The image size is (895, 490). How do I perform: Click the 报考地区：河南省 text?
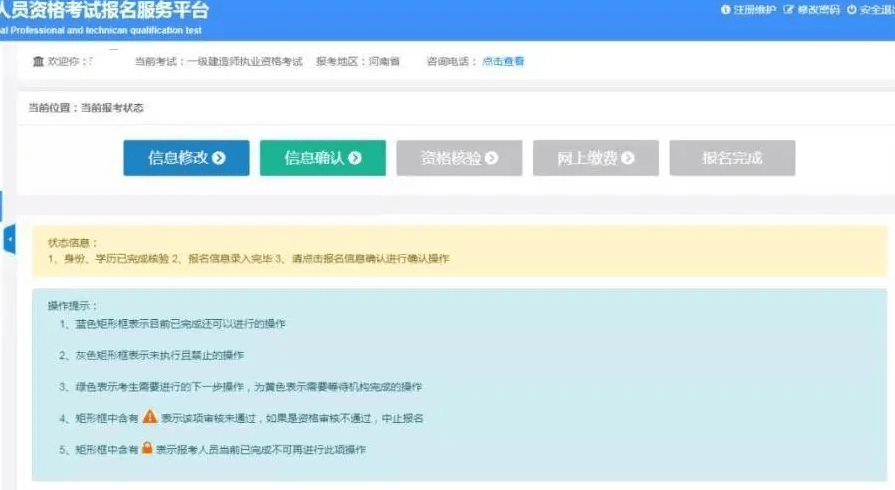click(358, 61)
